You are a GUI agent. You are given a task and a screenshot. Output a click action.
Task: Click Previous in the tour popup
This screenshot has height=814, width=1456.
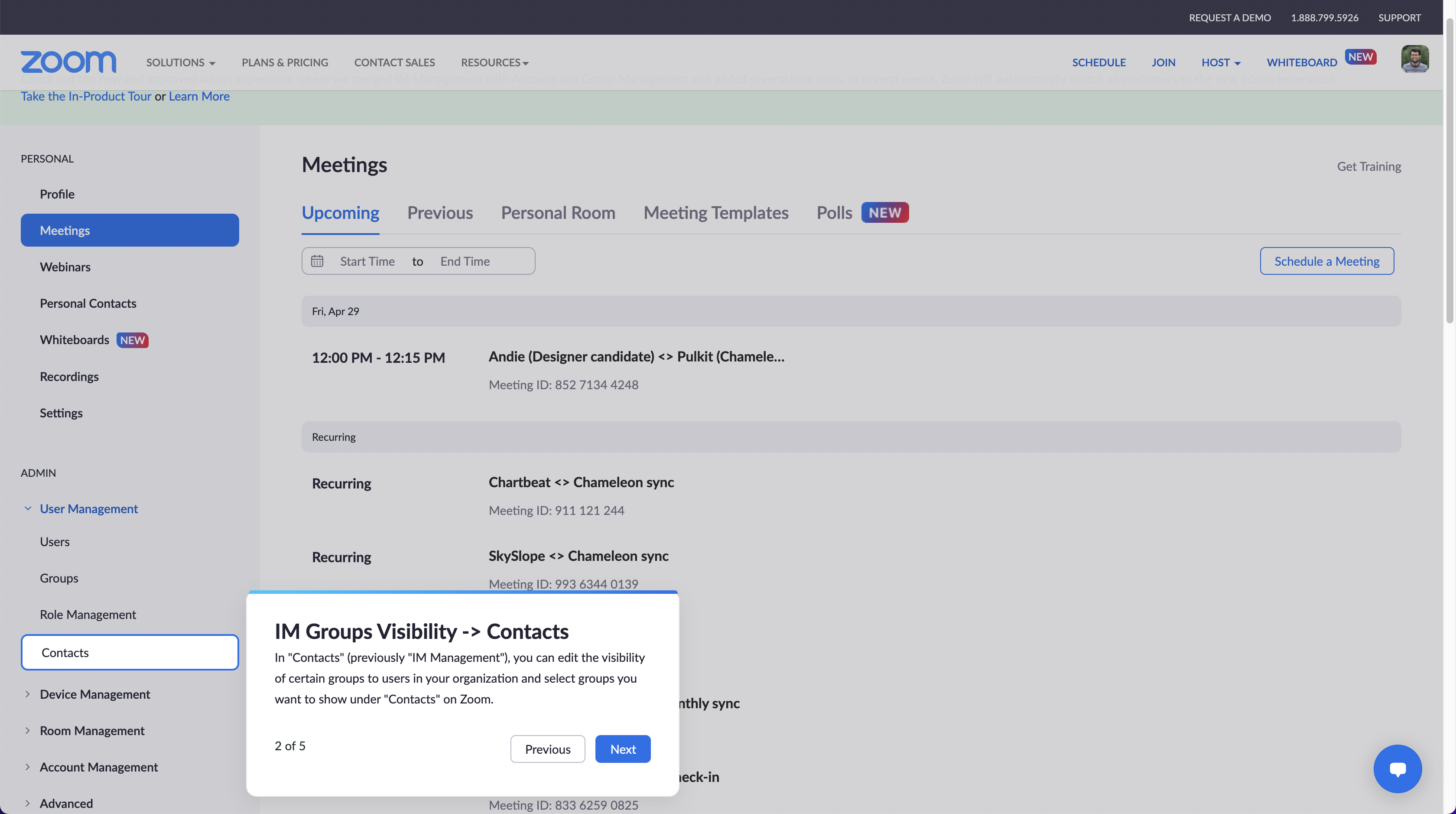(547, 749)
